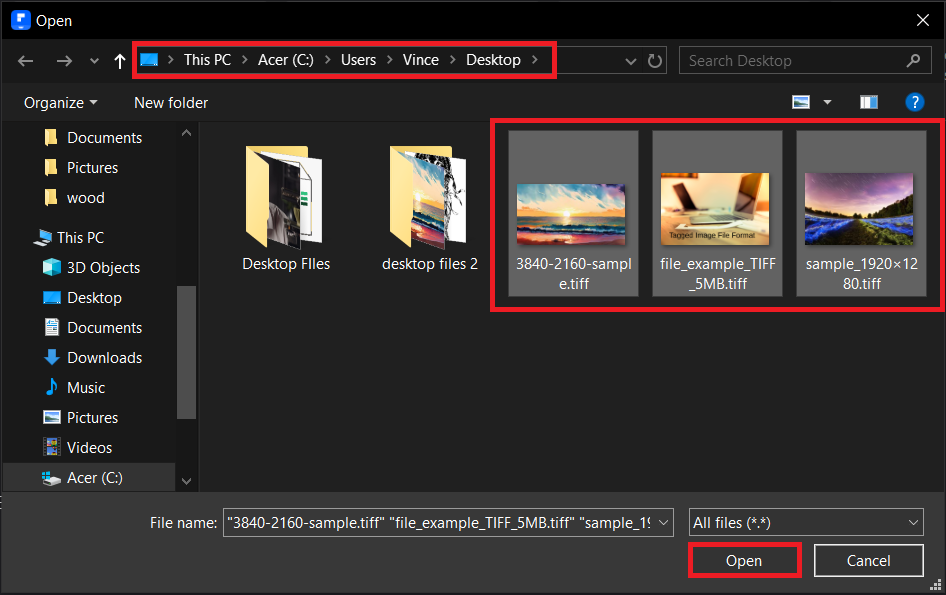Select Downloads in the sidebar
The height and width of the screenshot is (595, 946).
click(105, 357)
